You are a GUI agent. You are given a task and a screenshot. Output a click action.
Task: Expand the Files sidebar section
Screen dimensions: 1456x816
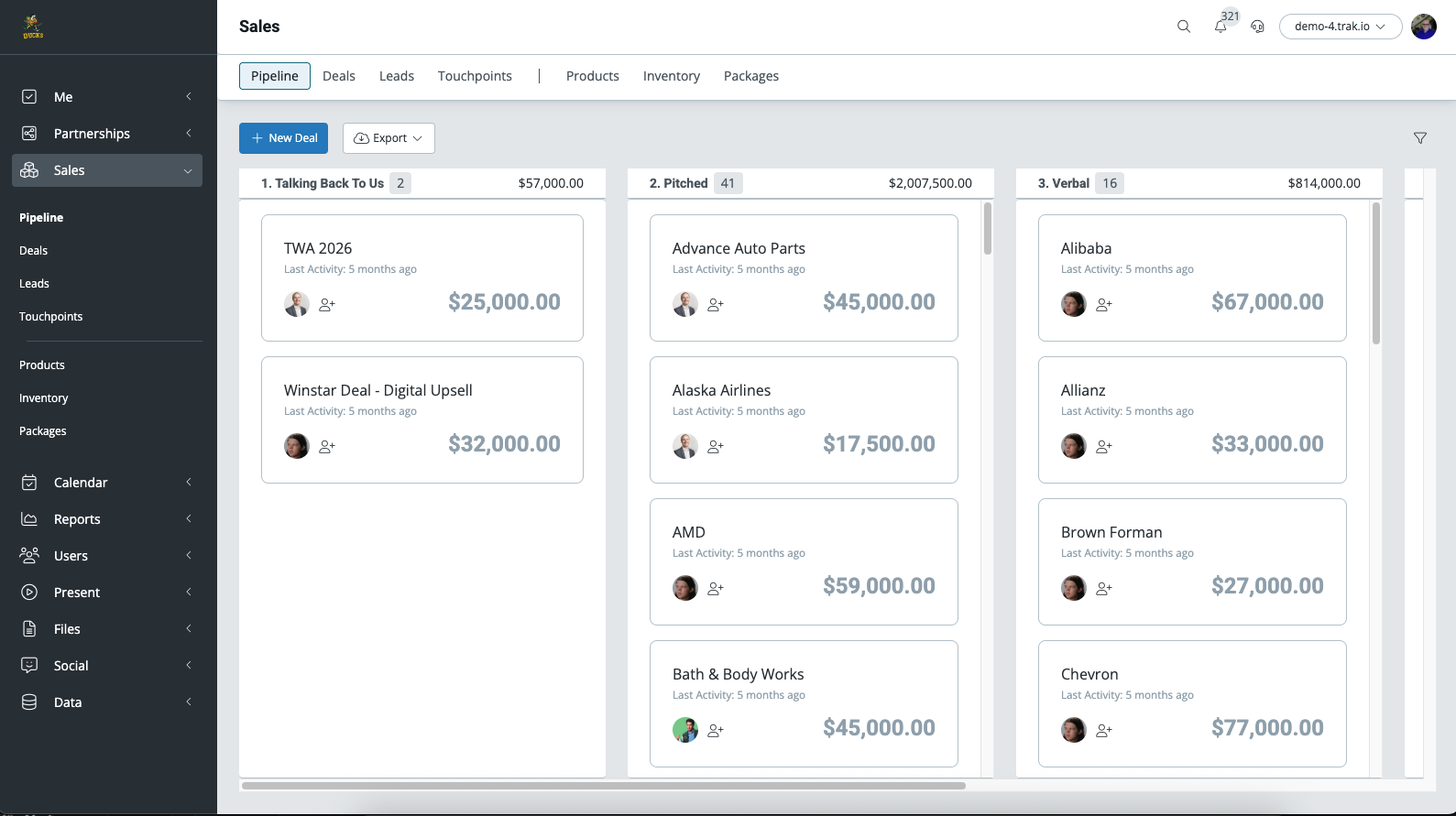(x=189, y=629)
